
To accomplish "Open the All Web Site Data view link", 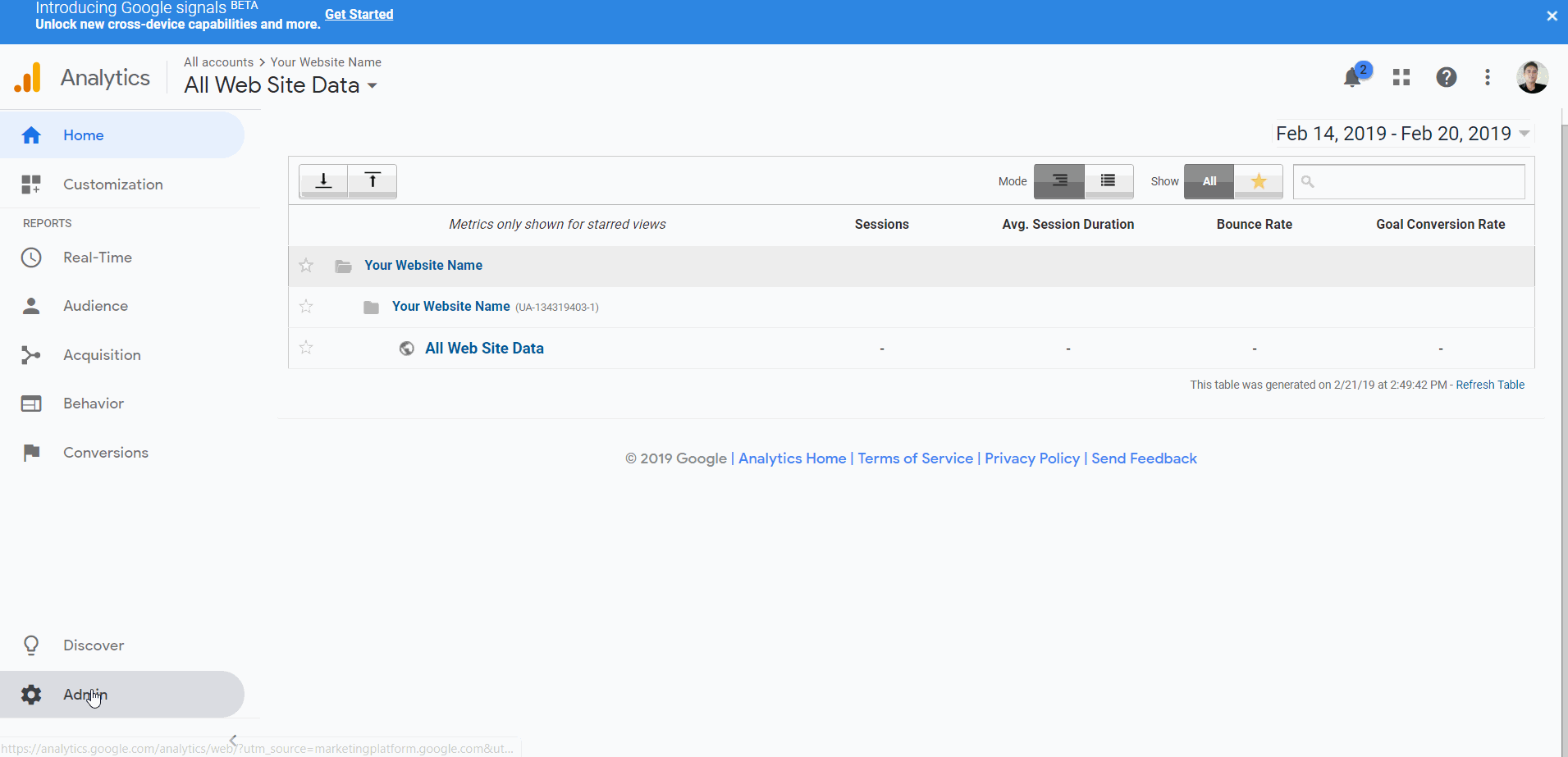I will (484, 348).
